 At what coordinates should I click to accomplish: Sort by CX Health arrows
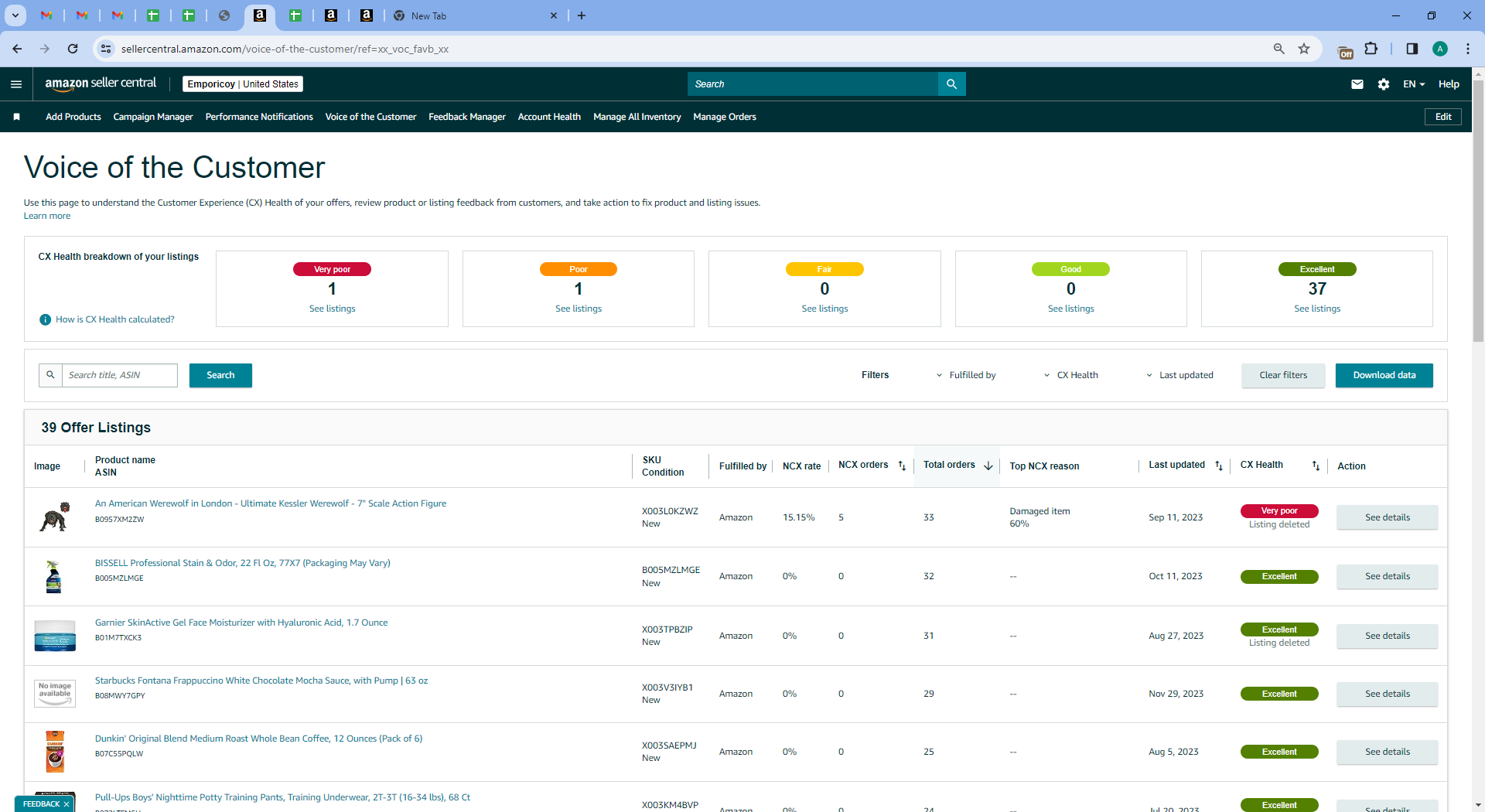point(1316,466)
